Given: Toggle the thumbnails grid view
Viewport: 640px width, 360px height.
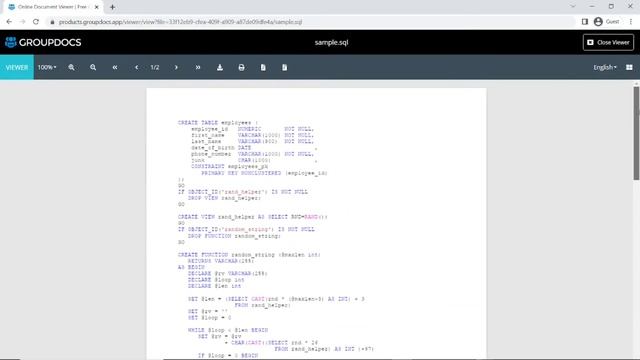Looking at the screenshot, I should [x=629, y=67].
